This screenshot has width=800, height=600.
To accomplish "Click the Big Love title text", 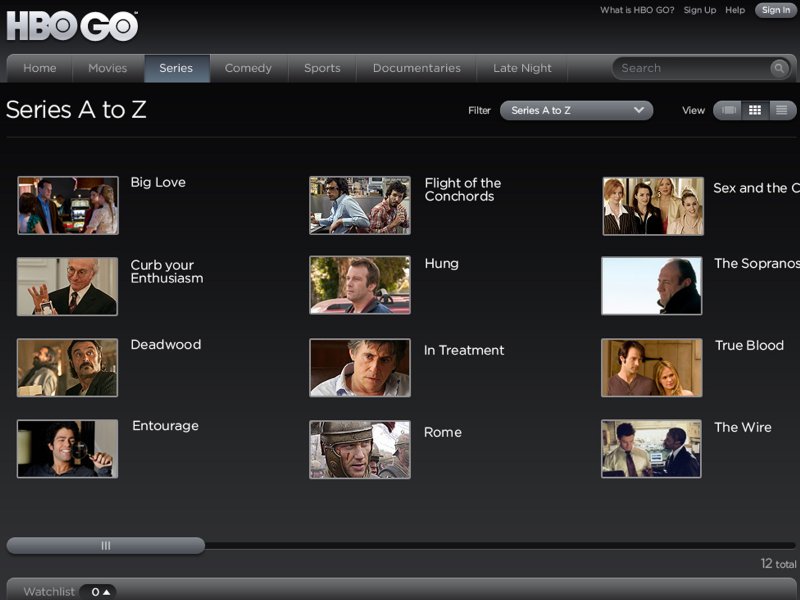I will point(158,183).
